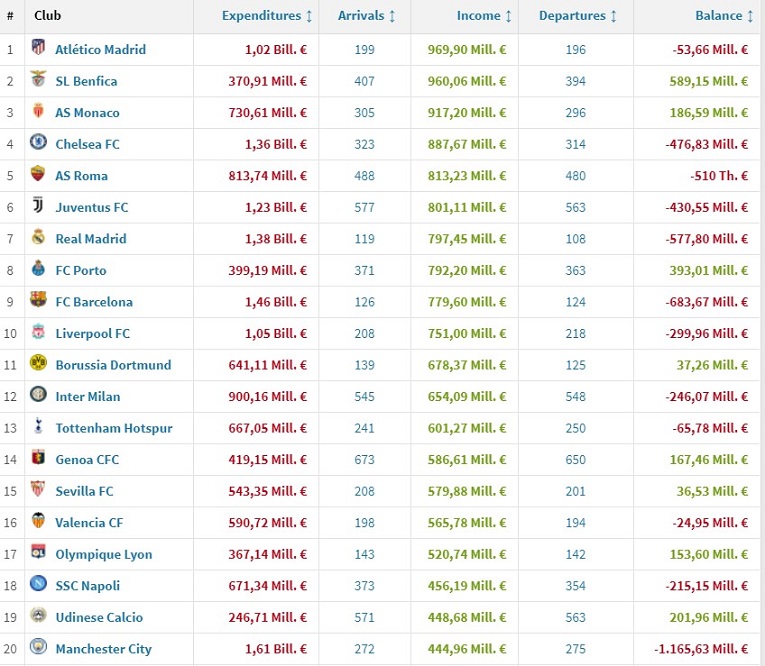Sort by Departures column header
Image resolution: width=765 pixels, height=666 pixels.
[578, 16]
